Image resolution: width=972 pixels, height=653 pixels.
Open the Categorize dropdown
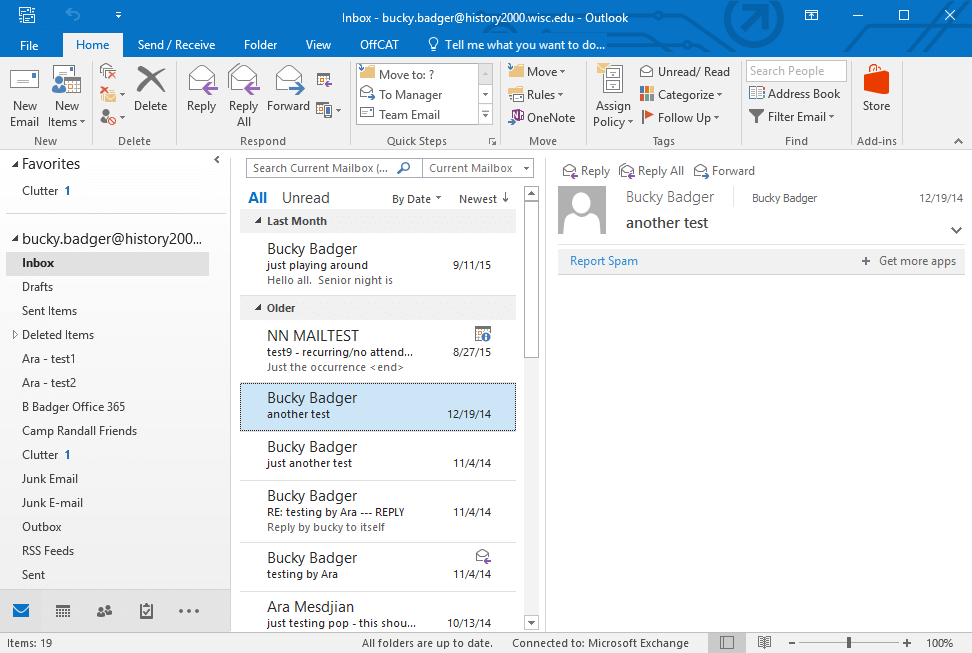click(x=683, y=93)
